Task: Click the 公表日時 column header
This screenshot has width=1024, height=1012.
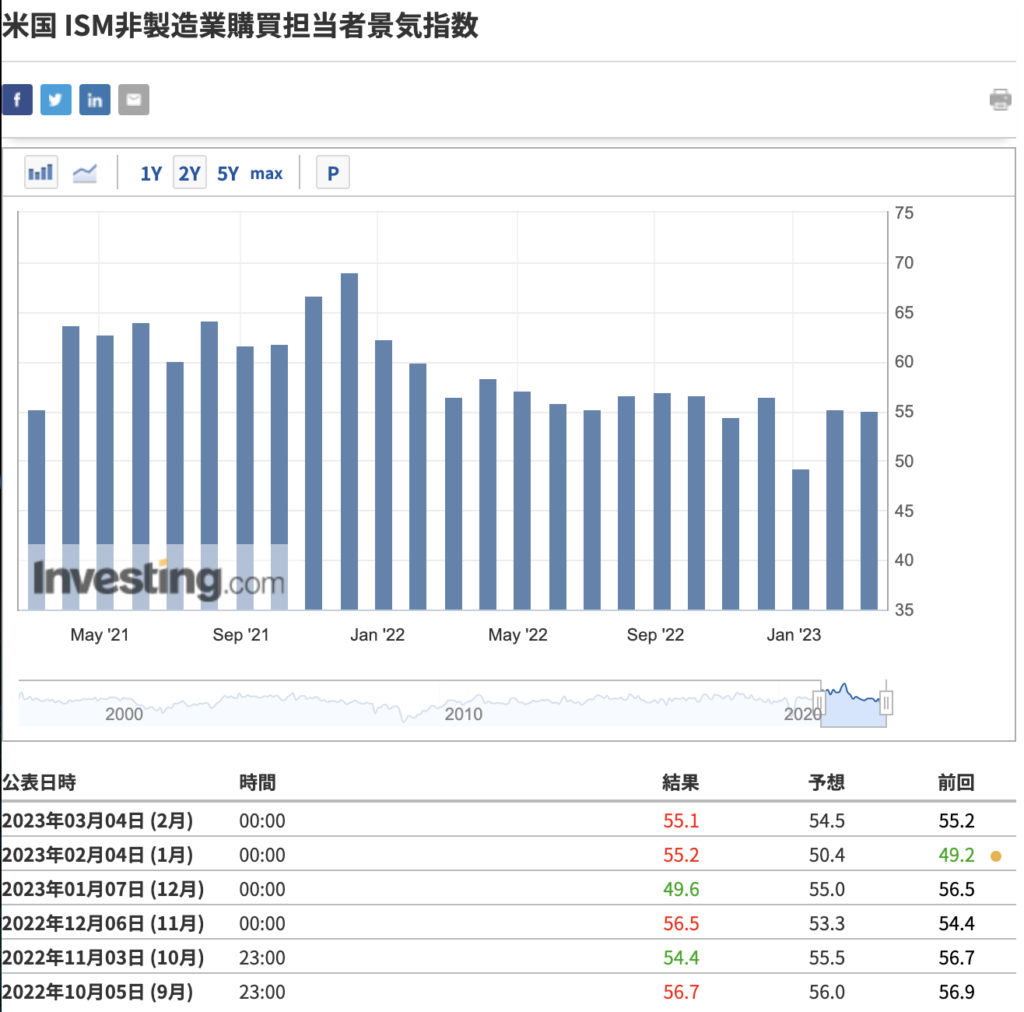Action: pyautogui.click(x=39, y=782)
